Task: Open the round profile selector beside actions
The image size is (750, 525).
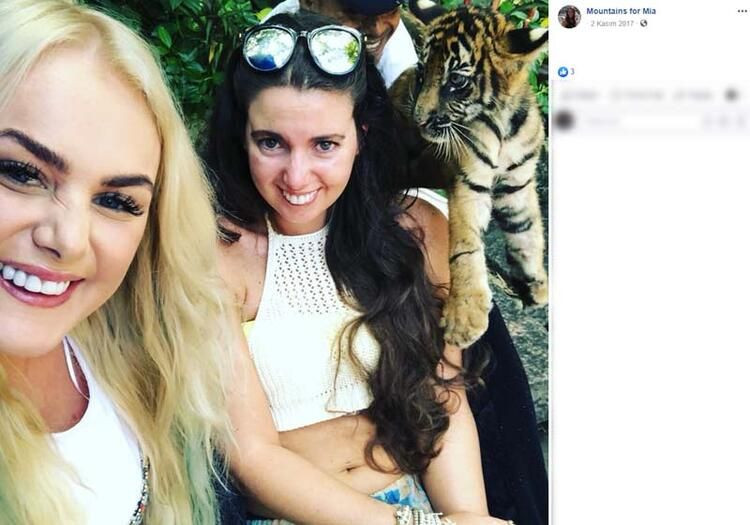Action: click(731, 95)
